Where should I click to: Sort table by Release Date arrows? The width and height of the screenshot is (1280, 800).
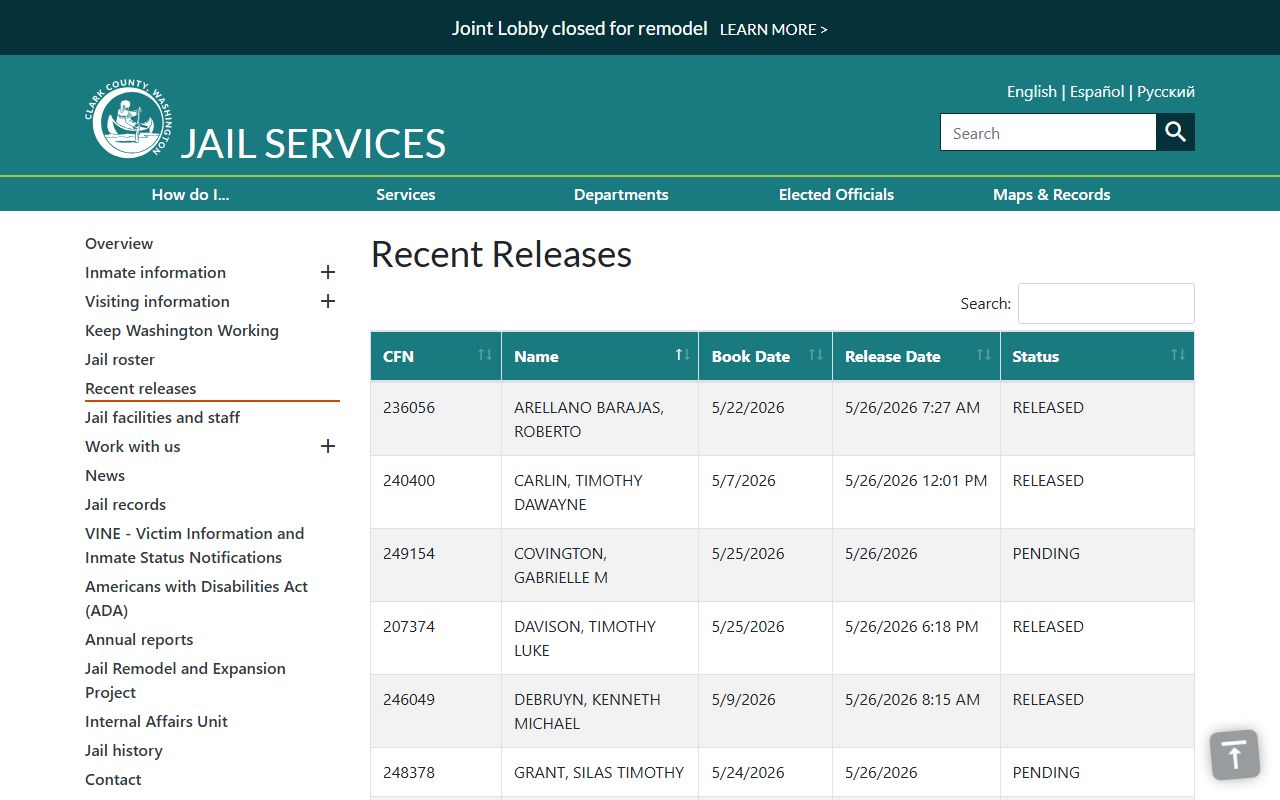(x=984, y=356)
